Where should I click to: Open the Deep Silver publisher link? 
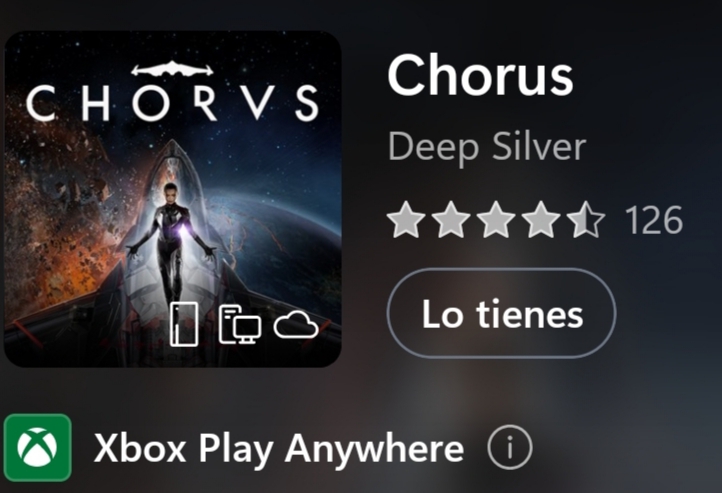[487, 147]
